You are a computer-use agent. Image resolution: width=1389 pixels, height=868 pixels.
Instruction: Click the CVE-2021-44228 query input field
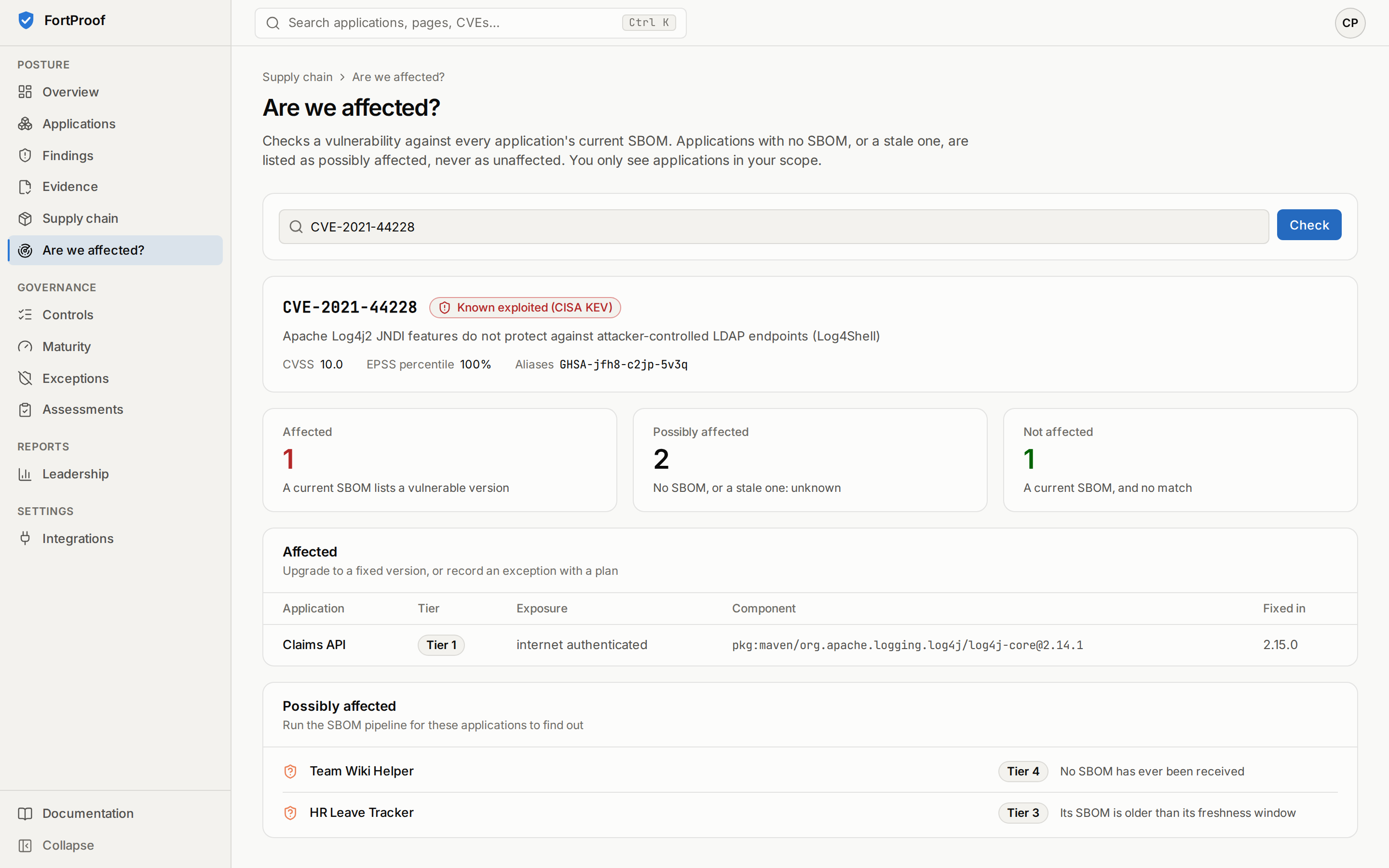(x=774, y=227)
